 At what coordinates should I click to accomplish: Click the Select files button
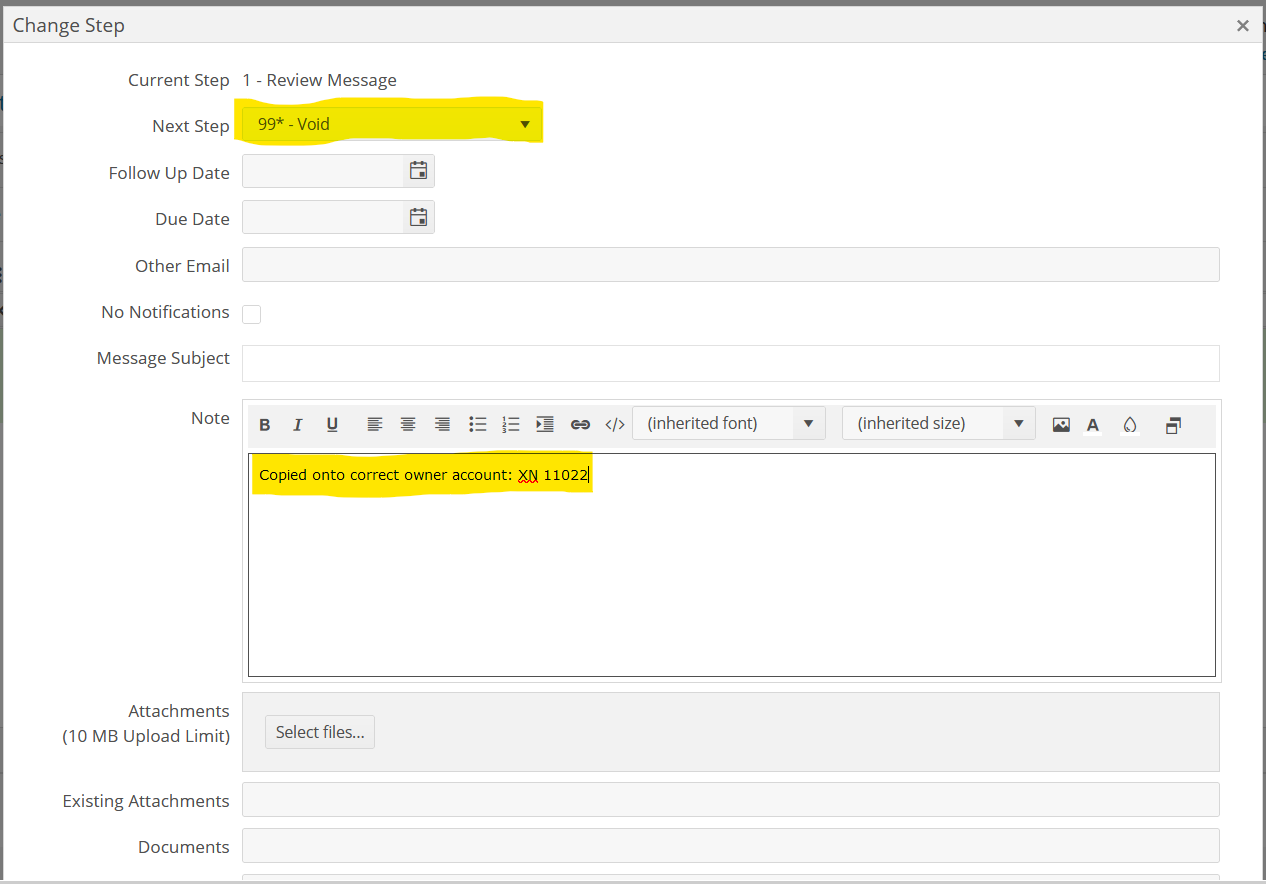(320, 732)
